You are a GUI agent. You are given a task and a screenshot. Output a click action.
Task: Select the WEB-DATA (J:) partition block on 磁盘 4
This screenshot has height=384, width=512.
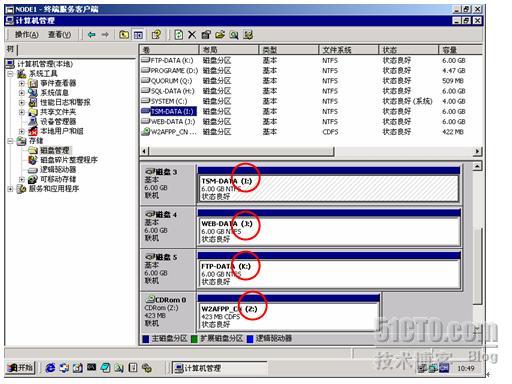pos(329,227)
